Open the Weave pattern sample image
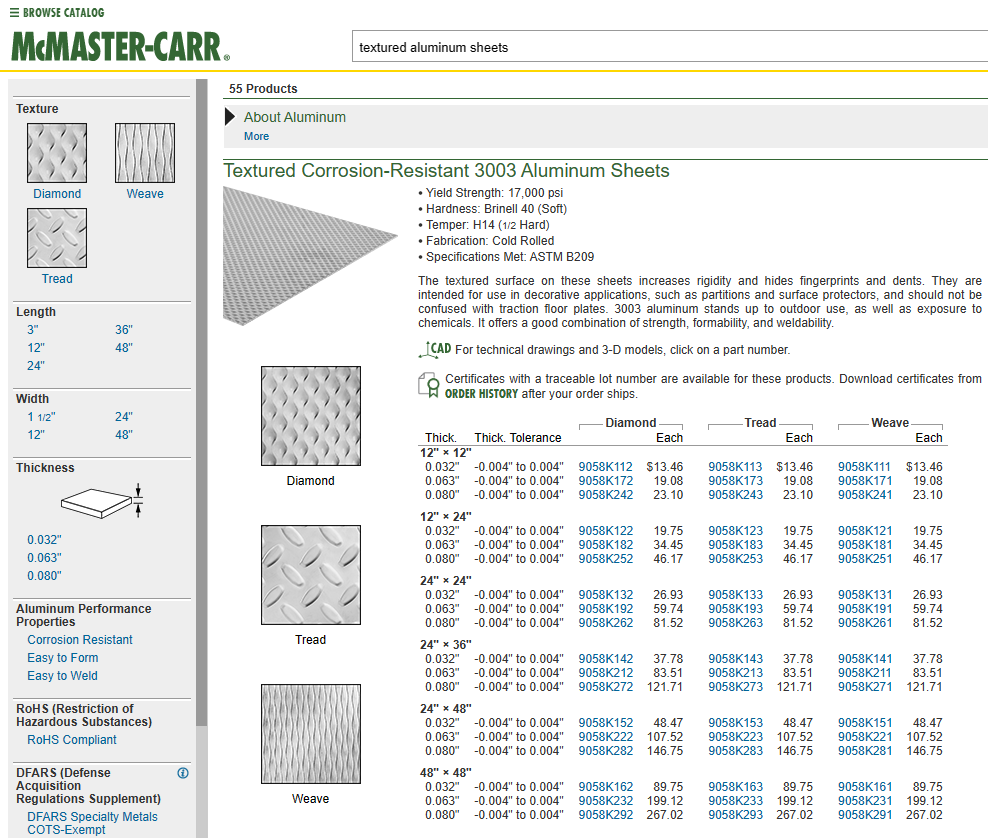 click(311, 734)
